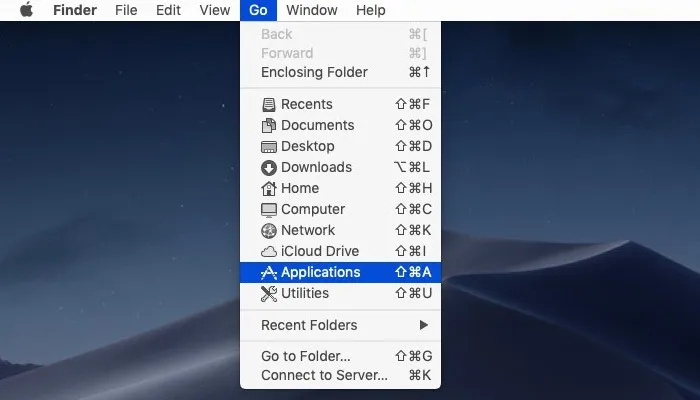The height and width of the screenshot is (400, 700).
Task: Select the Network label in Go menu
Action: (x=308, y=230)
